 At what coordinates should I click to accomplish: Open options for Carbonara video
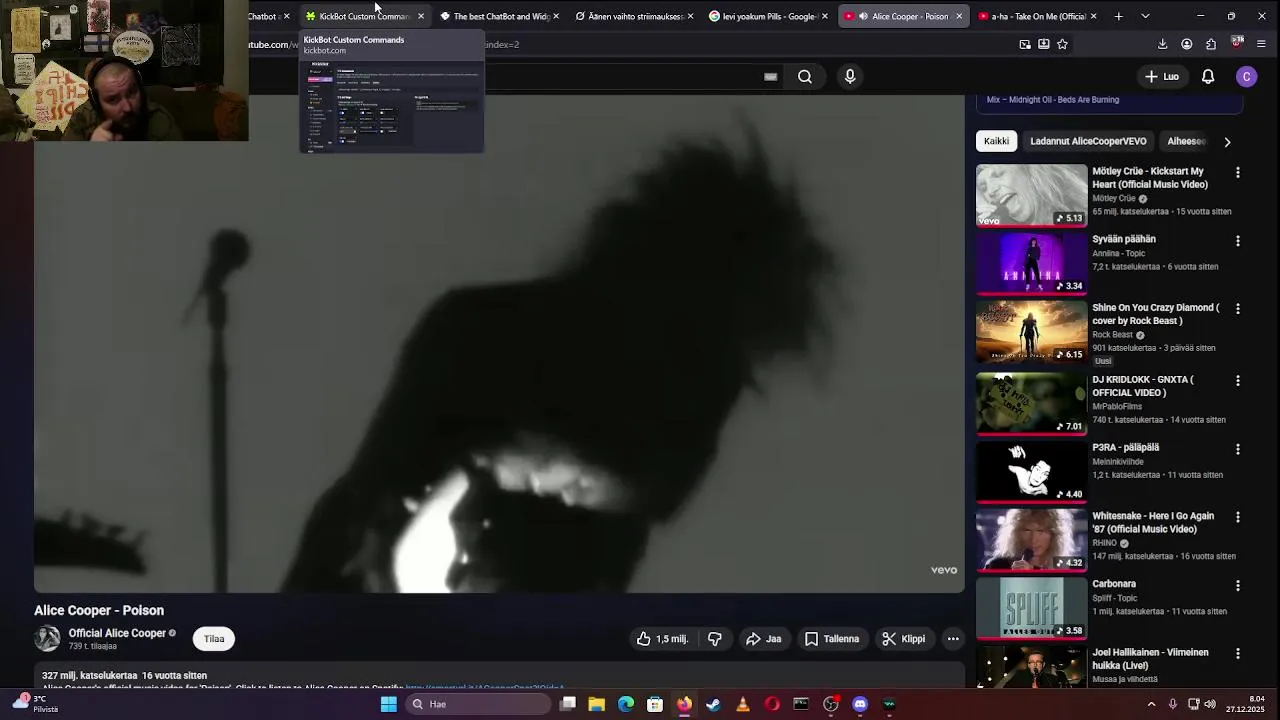(x=1238, y=585)
